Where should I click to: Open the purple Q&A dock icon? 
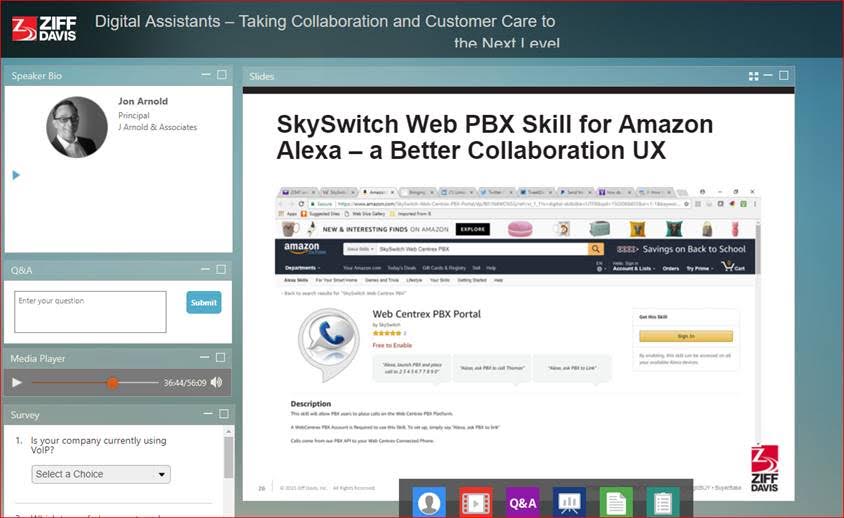tap(523, 503)
